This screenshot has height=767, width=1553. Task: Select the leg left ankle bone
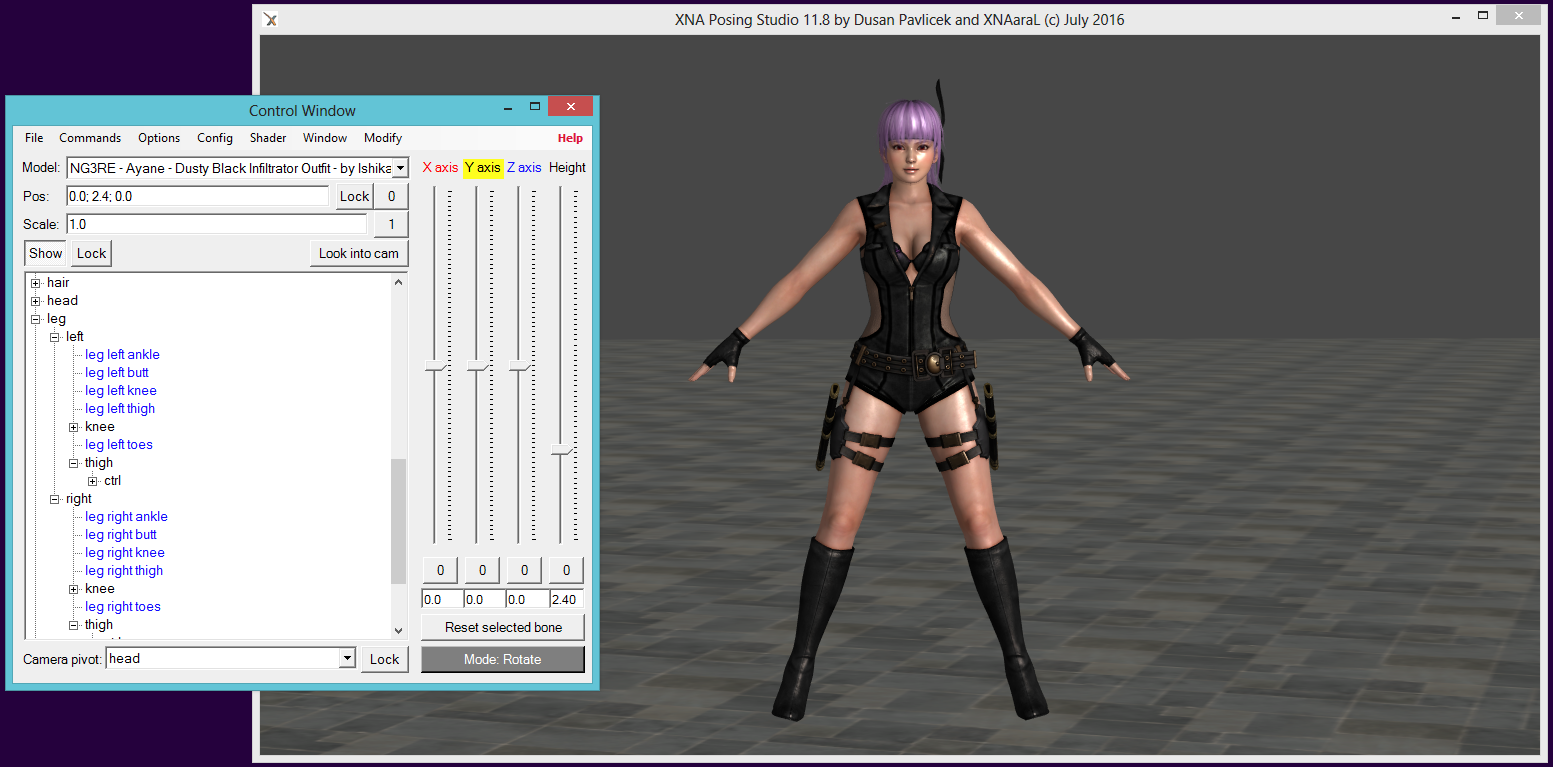coord(122,355)
